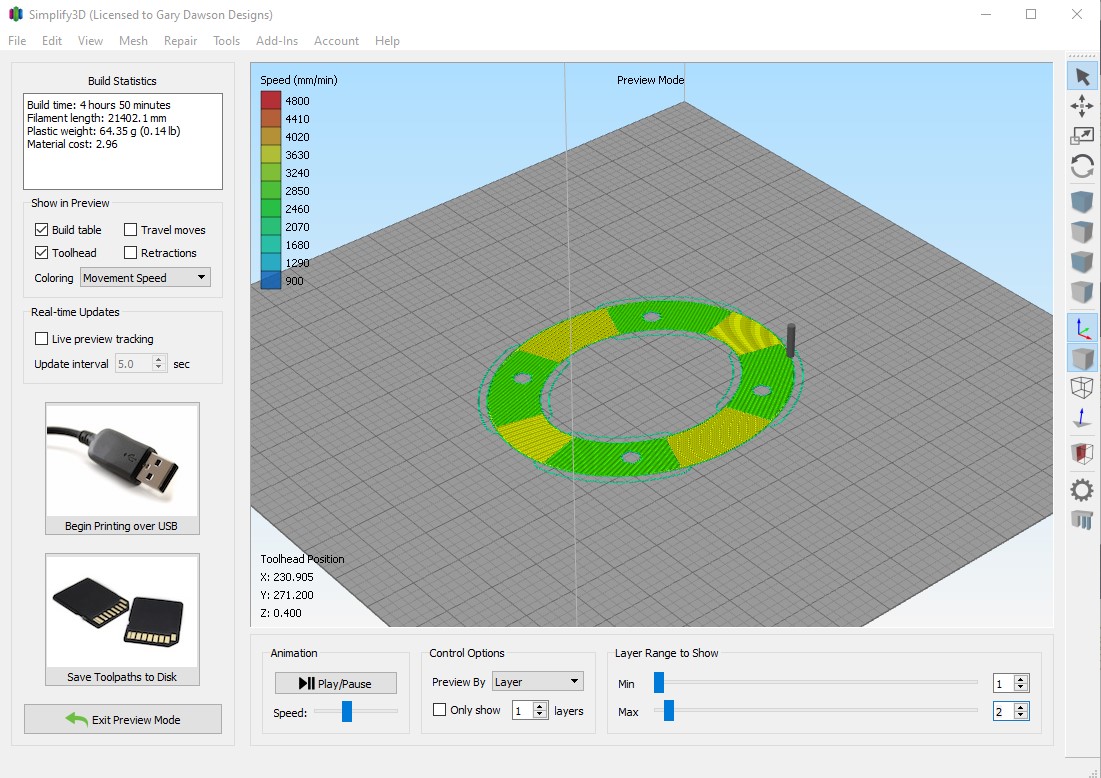Click 'Build time: 4 hours 50 minutes' text

pyautogui.click(x=98, y=105)
